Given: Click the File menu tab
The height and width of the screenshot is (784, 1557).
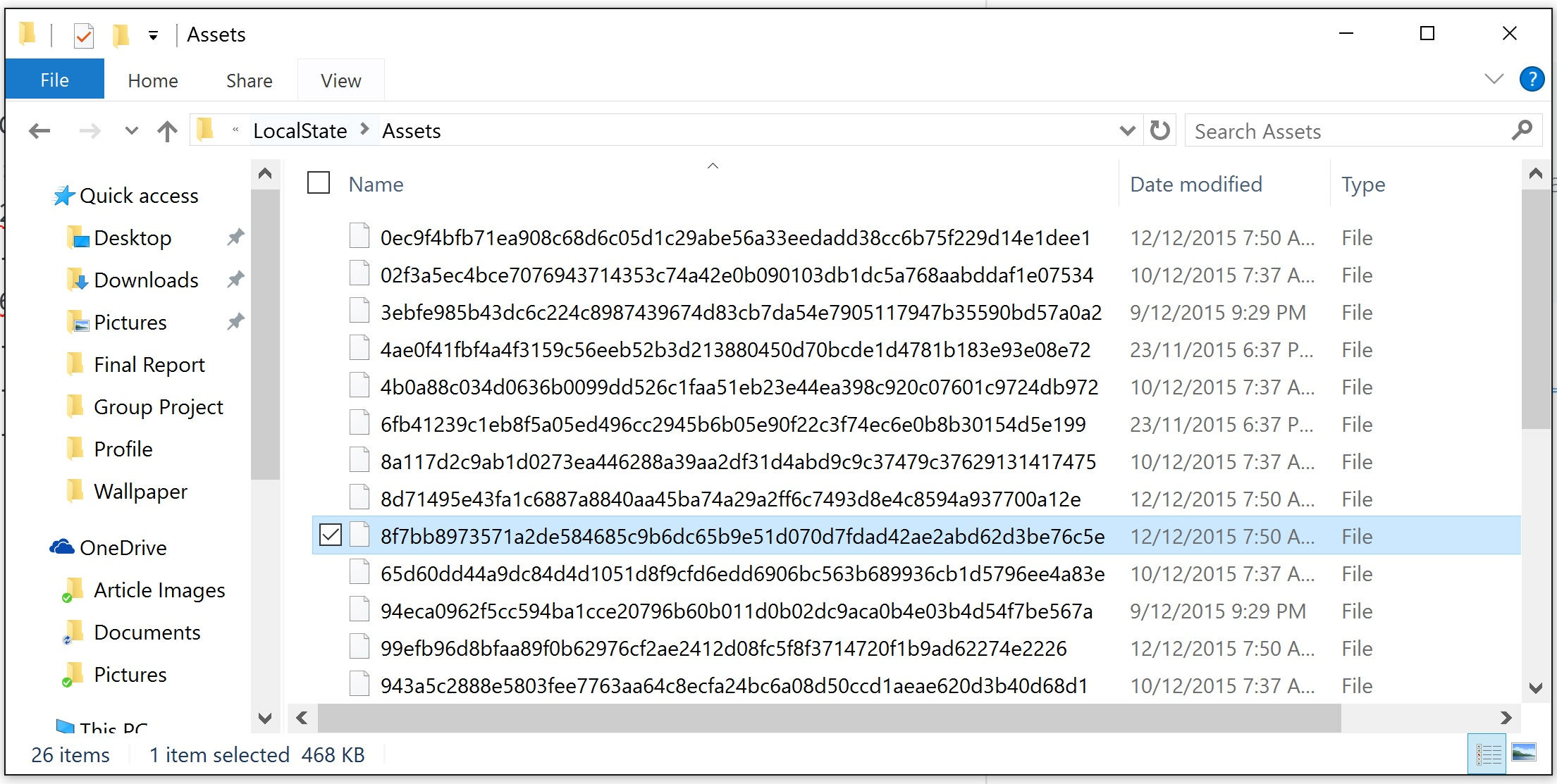Looking at the screenshot, I should point(53,79).
